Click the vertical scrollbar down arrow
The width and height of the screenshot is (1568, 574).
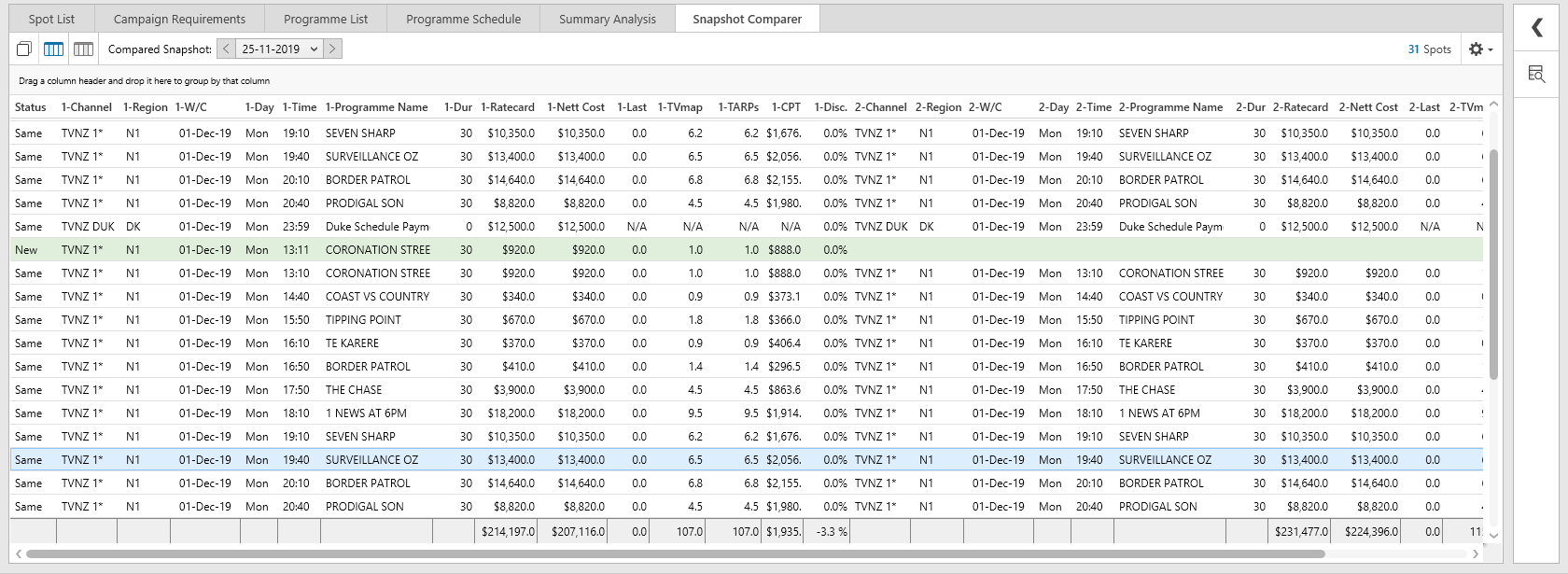[1493, 535]
